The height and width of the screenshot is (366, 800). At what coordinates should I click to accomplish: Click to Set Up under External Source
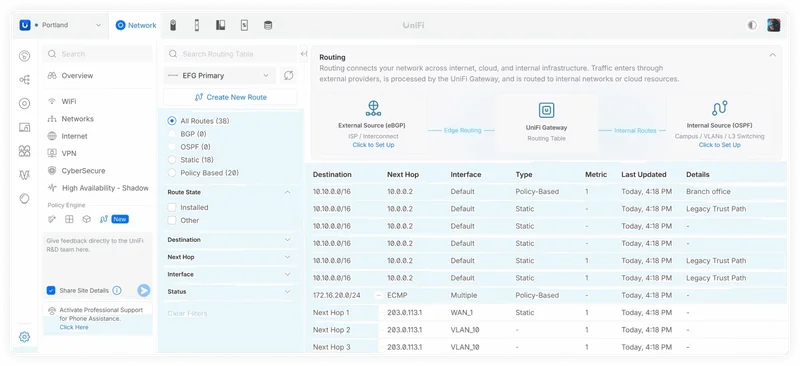point(373,145)
